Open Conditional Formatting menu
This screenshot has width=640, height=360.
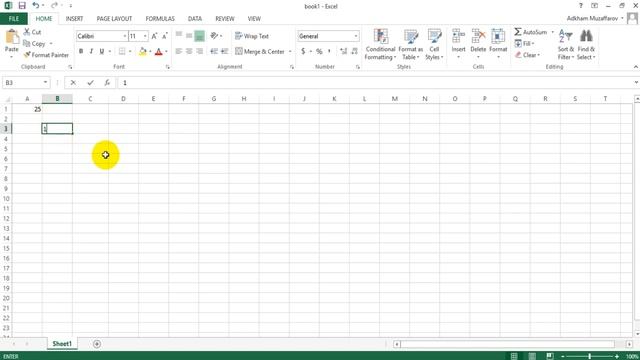coord(380,45)
